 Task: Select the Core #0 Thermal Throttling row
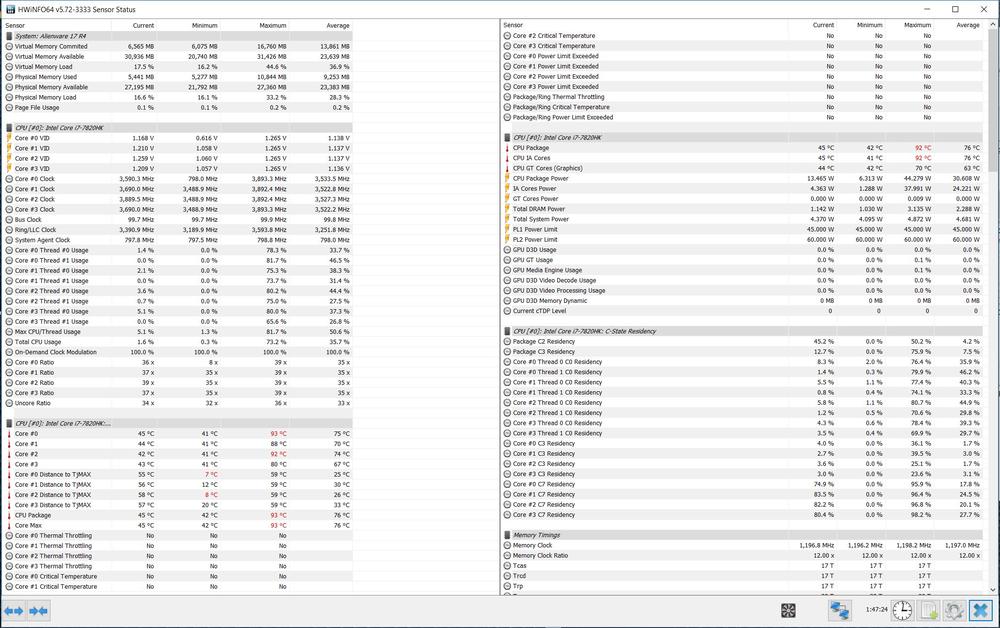52,535
